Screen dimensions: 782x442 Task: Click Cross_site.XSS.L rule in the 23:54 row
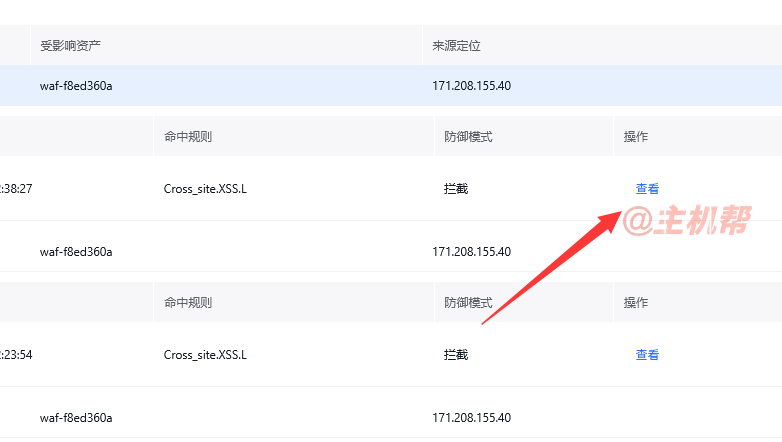pos(205,355)
